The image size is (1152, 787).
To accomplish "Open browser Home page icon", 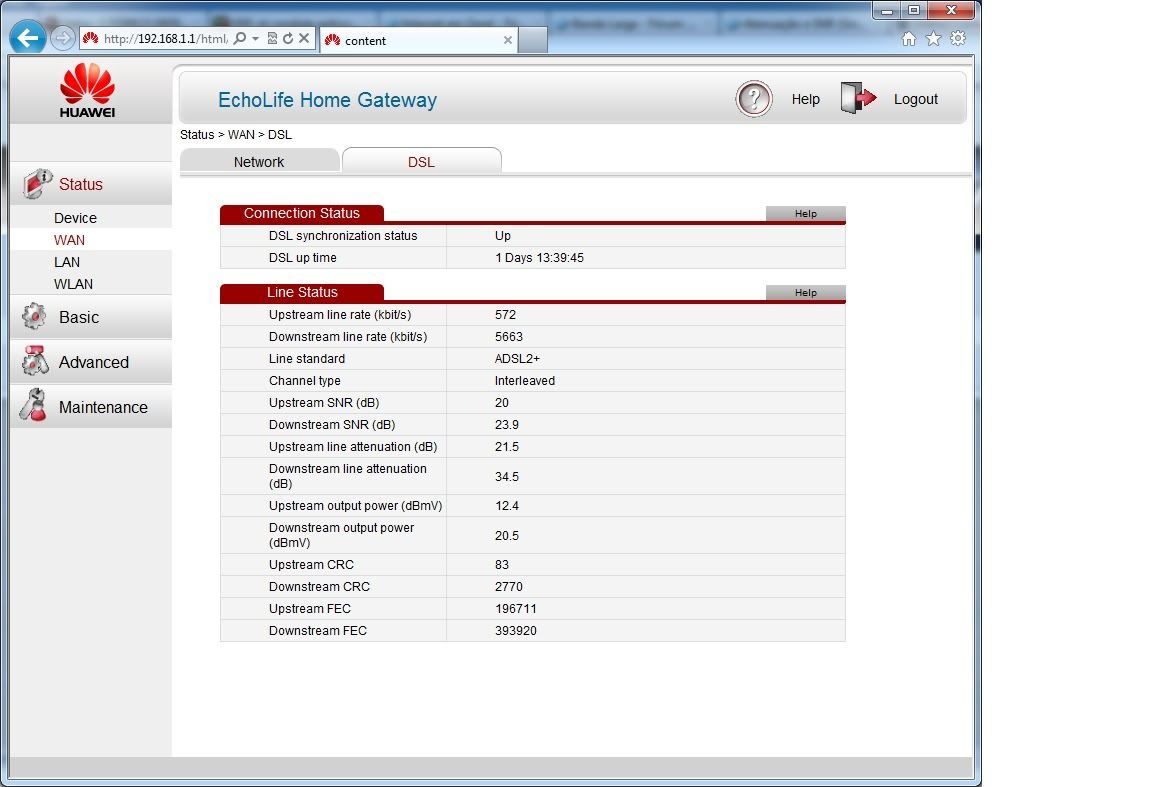I will pos(909,39).
